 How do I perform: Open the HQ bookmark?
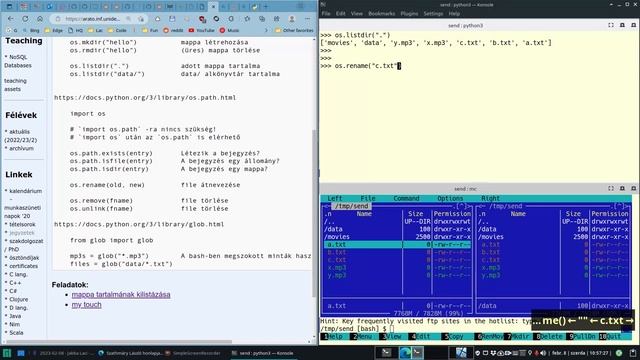pyautogui.click(x=76, y=30)
